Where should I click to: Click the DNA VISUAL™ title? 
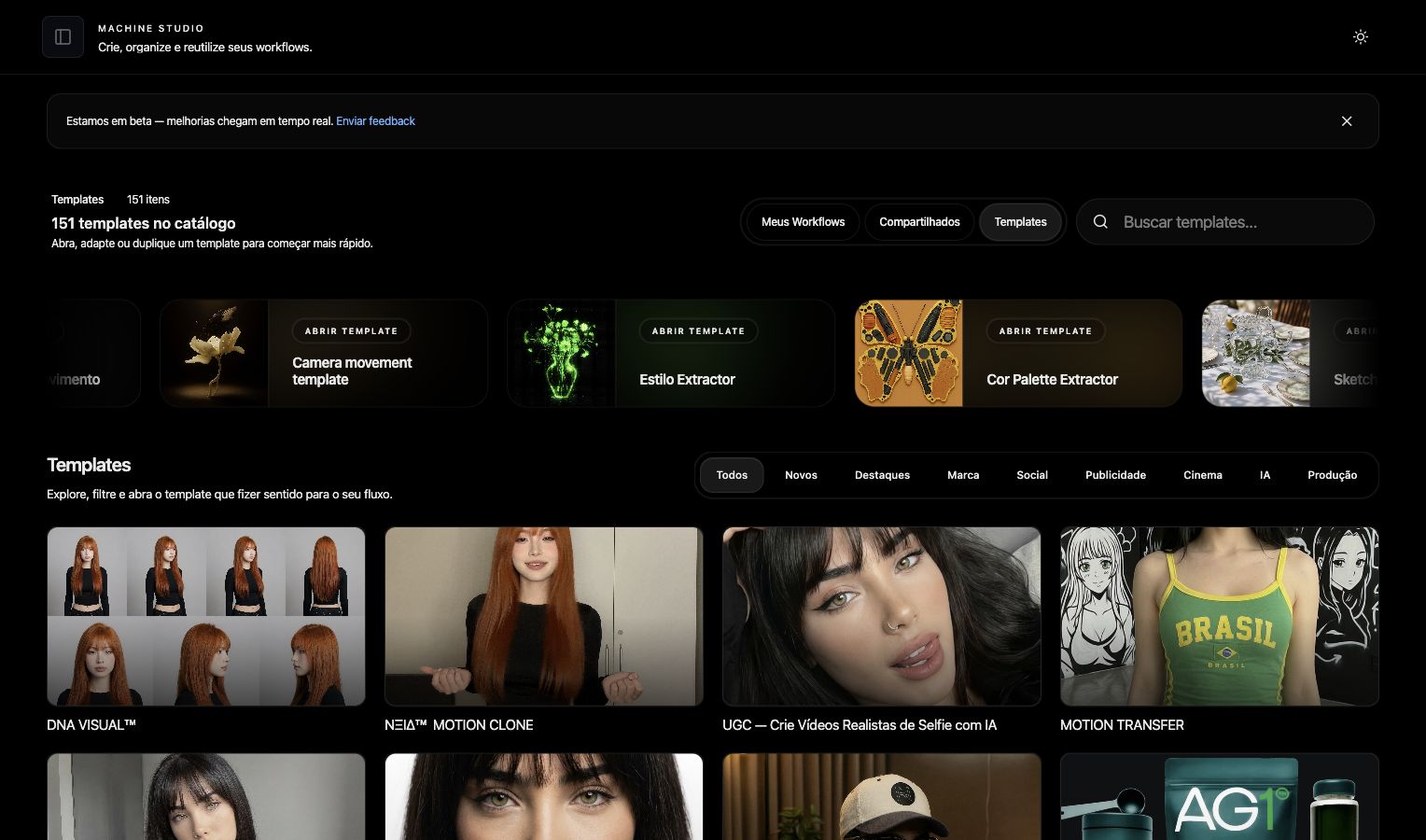pos(91,725)
